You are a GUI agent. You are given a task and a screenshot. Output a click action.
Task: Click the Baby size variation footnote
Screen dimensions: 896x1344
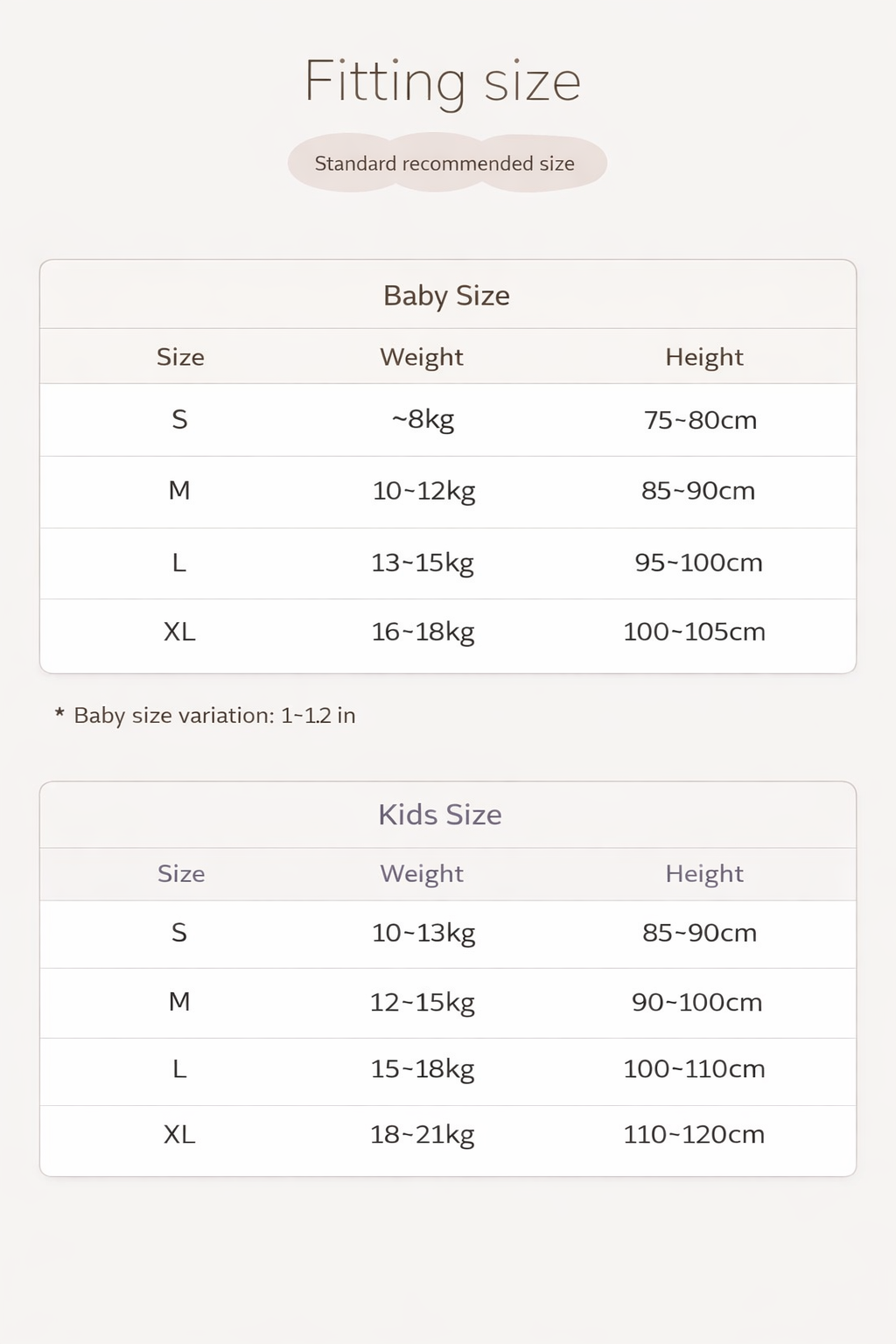tap(206, 716)
